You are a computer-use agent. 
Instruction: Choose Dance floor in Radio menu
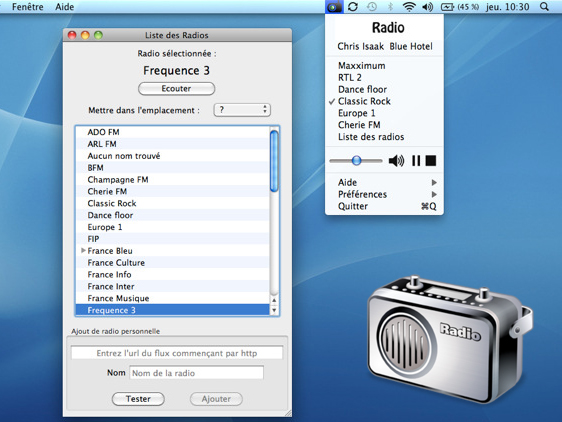point(384,89)
